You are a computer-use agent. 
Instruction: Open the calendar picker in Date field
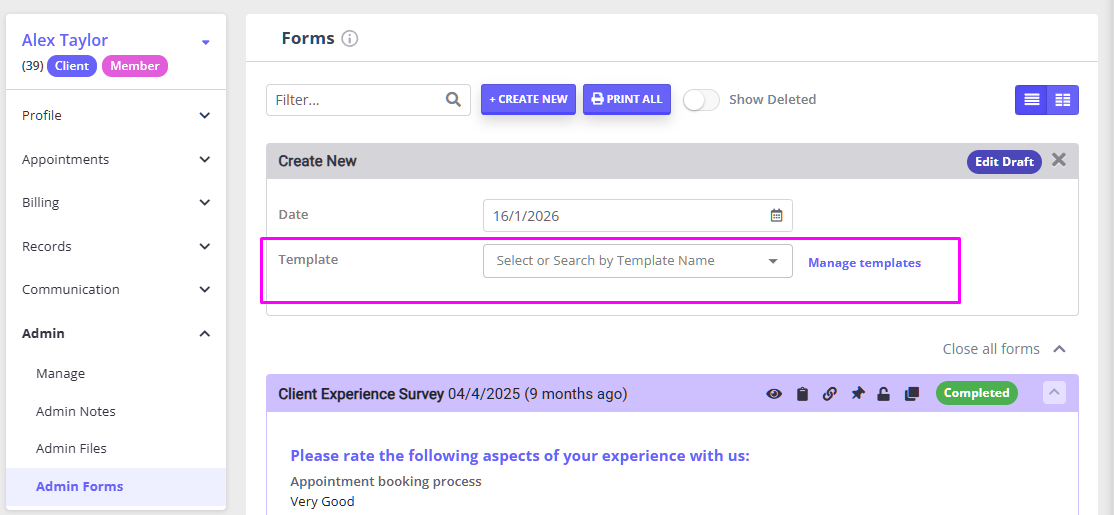pyautogui.click(x=776, y=215)
